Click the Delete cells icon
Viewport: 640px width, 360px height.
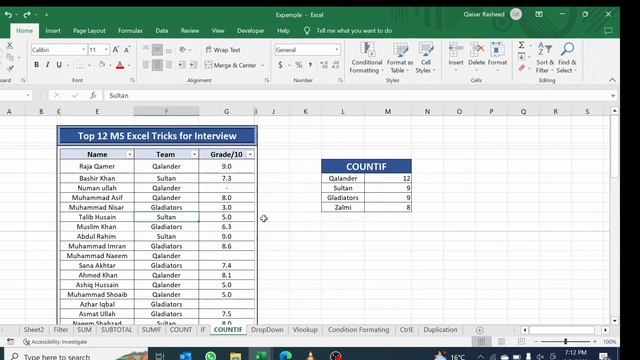pyautogui.click(x=476, y=50)
